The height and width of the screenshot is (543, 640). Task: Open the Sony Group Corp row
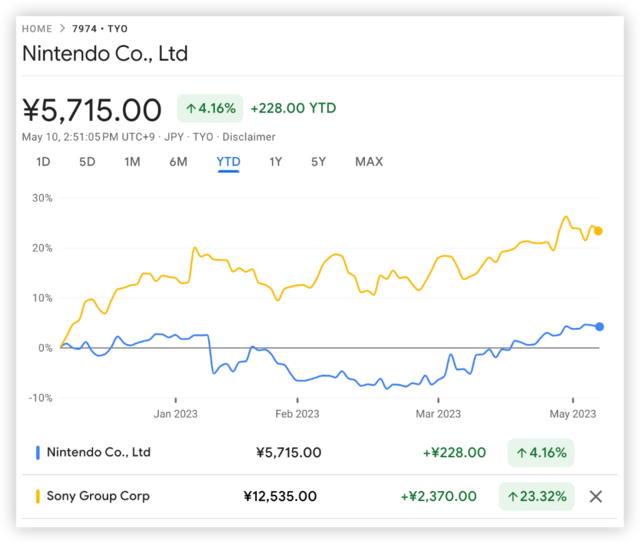[x=98, y=496]
